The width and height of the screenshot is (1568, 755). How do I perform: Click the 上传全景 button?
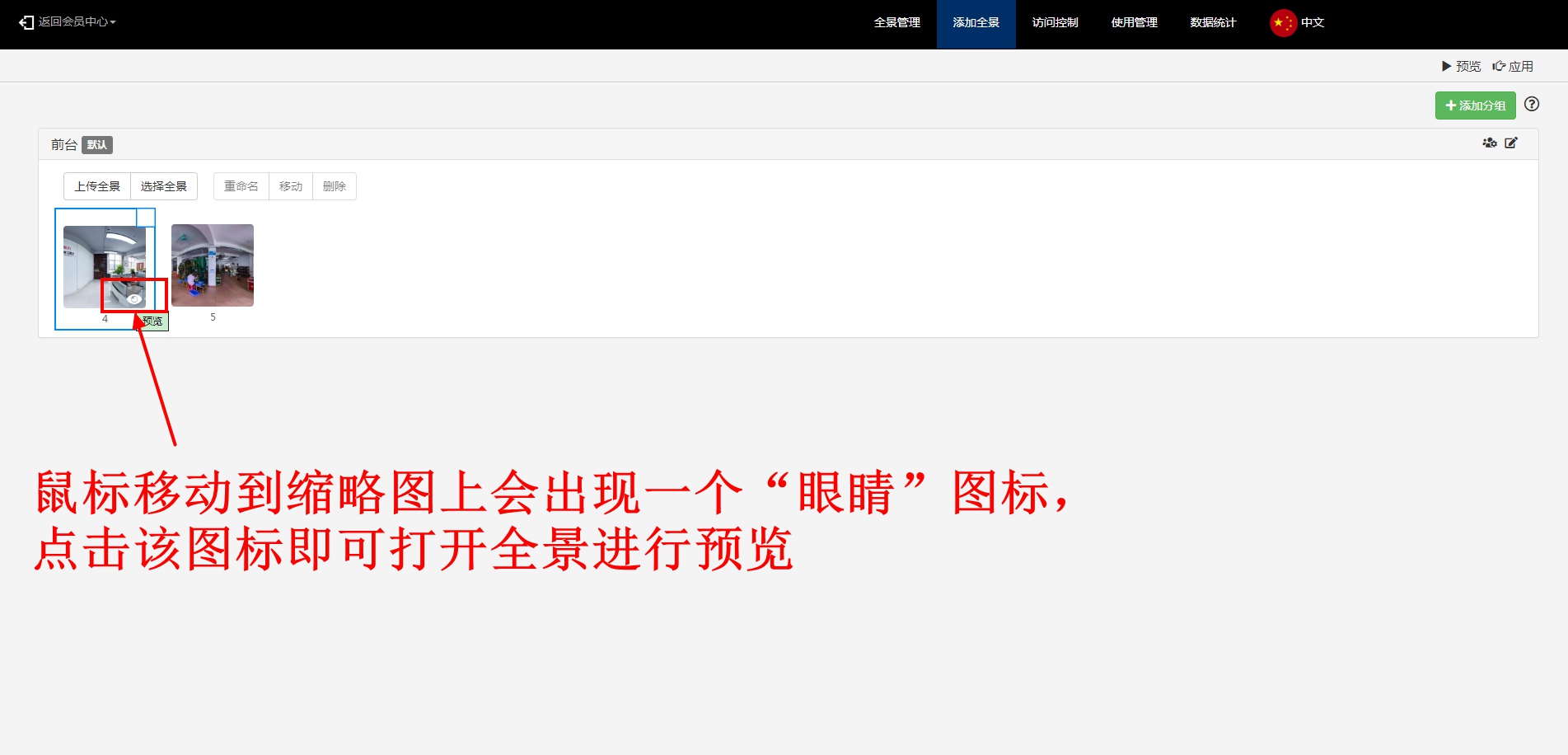click(97, 186)
